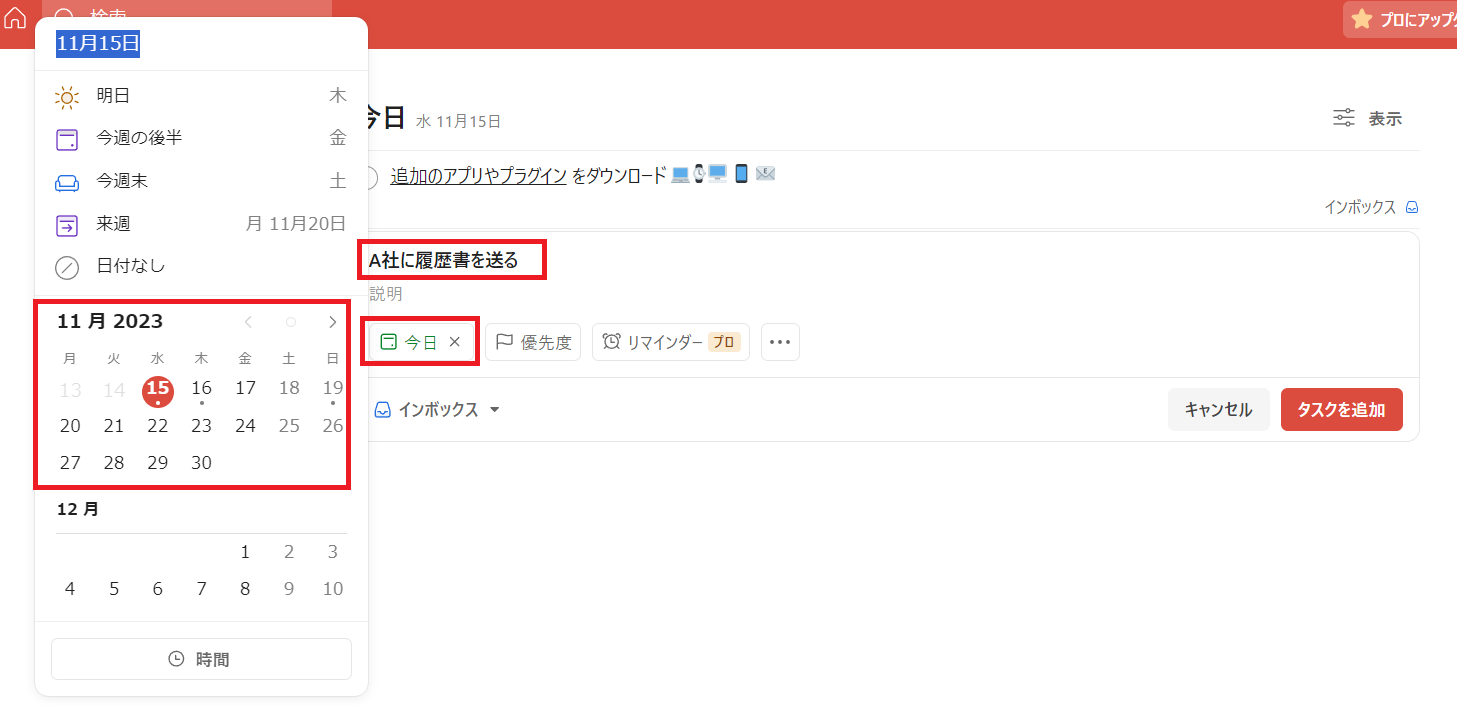Open the 追加のアプリやプラグイン link

[x=479, y=176]
